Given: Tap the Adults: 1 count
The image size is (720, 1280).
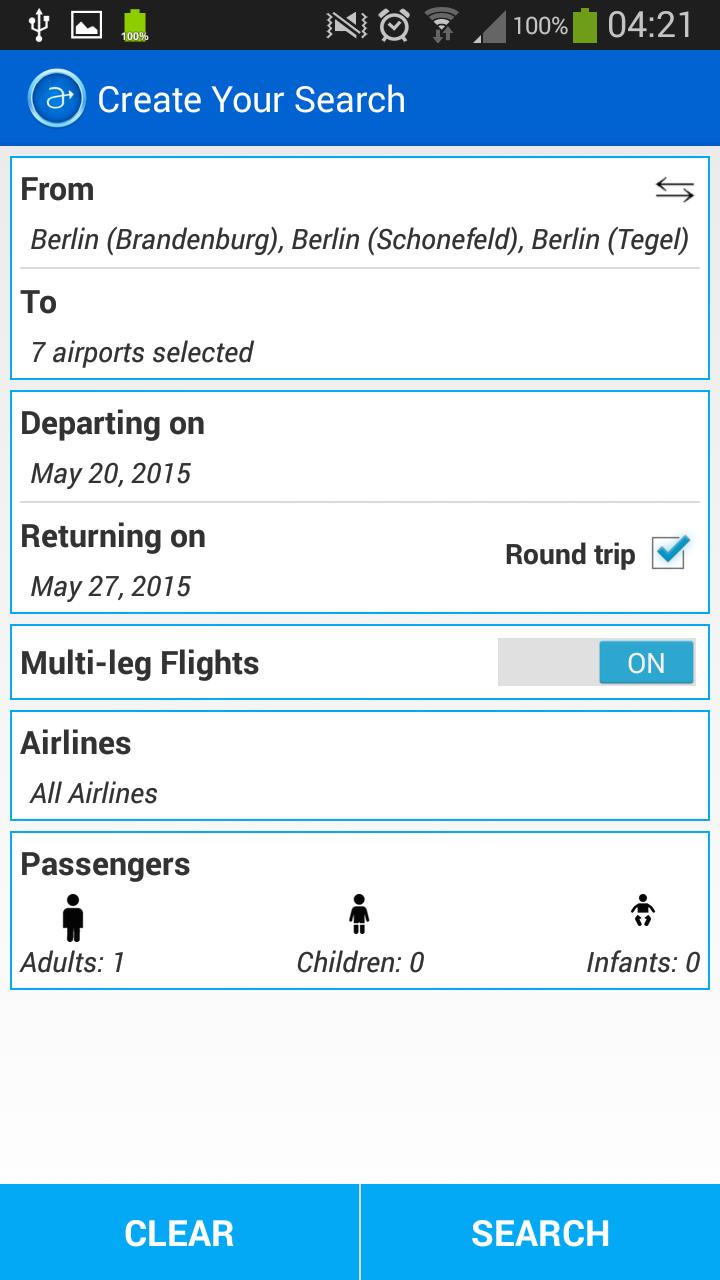Looking at the screenshot, I should point(73,962).
